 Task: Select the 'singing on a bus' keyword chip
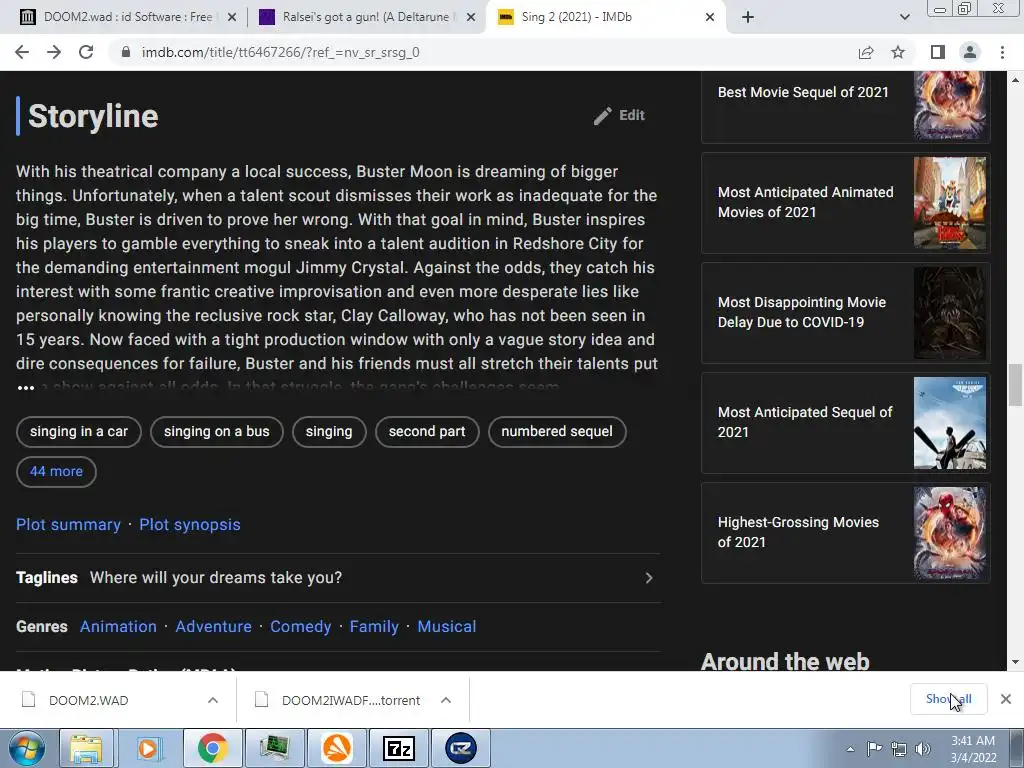tap(216, 432)
